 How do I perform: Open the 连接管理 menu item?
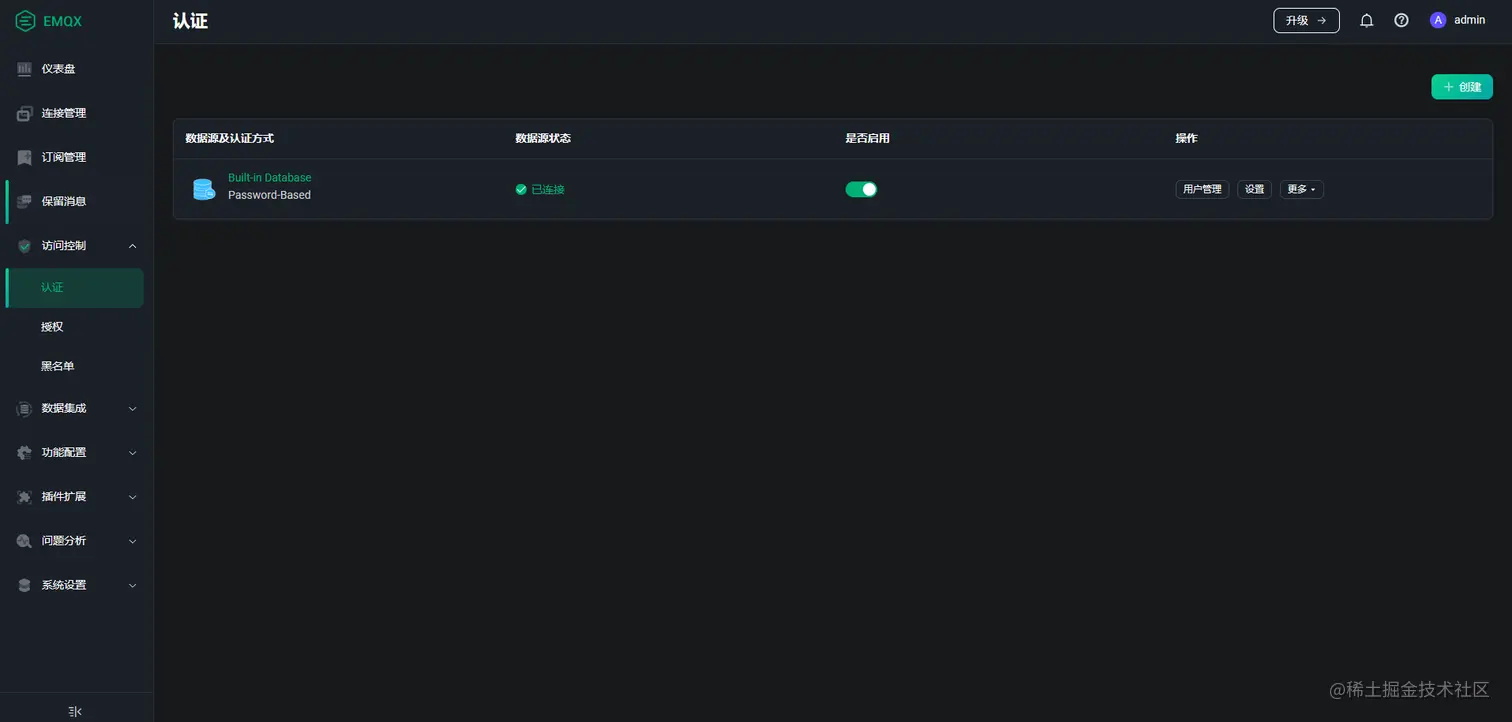(74, 113)
